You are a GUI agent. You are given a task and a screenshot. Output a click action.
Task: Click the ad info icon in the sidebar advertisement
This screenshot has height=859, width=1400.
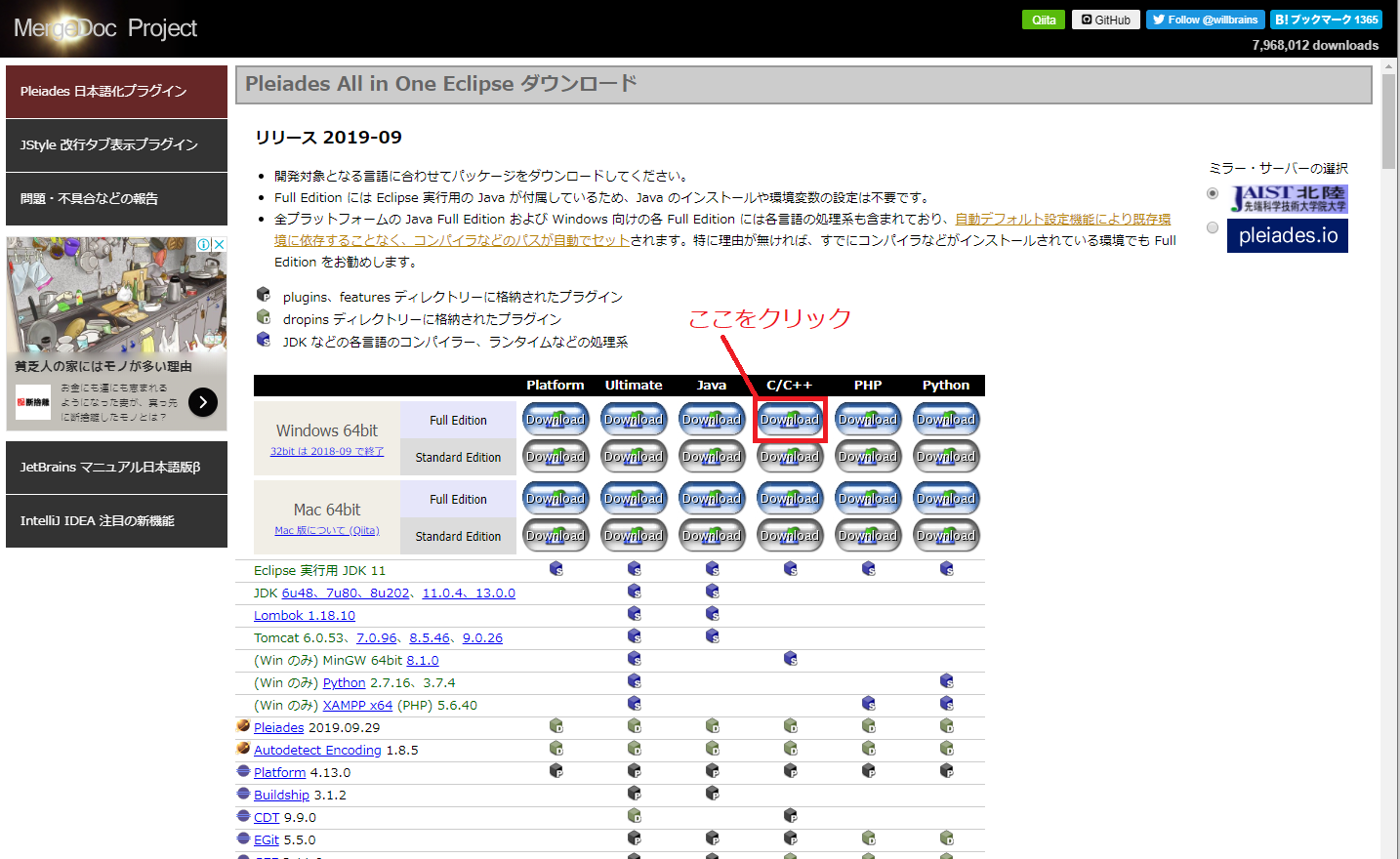coord(204,245)
